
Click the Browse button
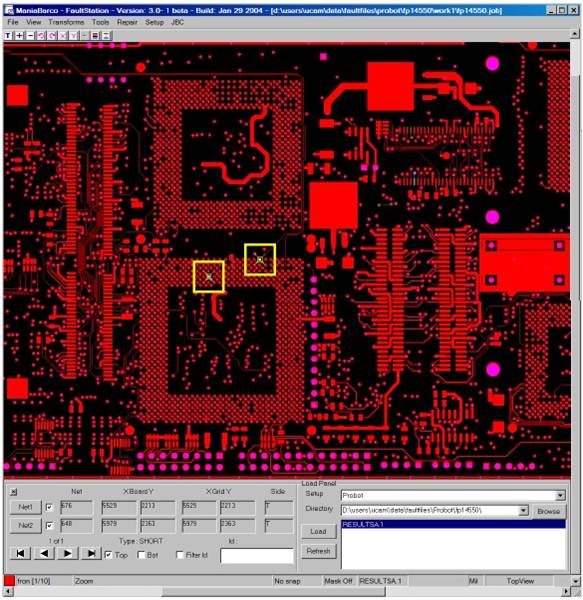click(548, 511)
